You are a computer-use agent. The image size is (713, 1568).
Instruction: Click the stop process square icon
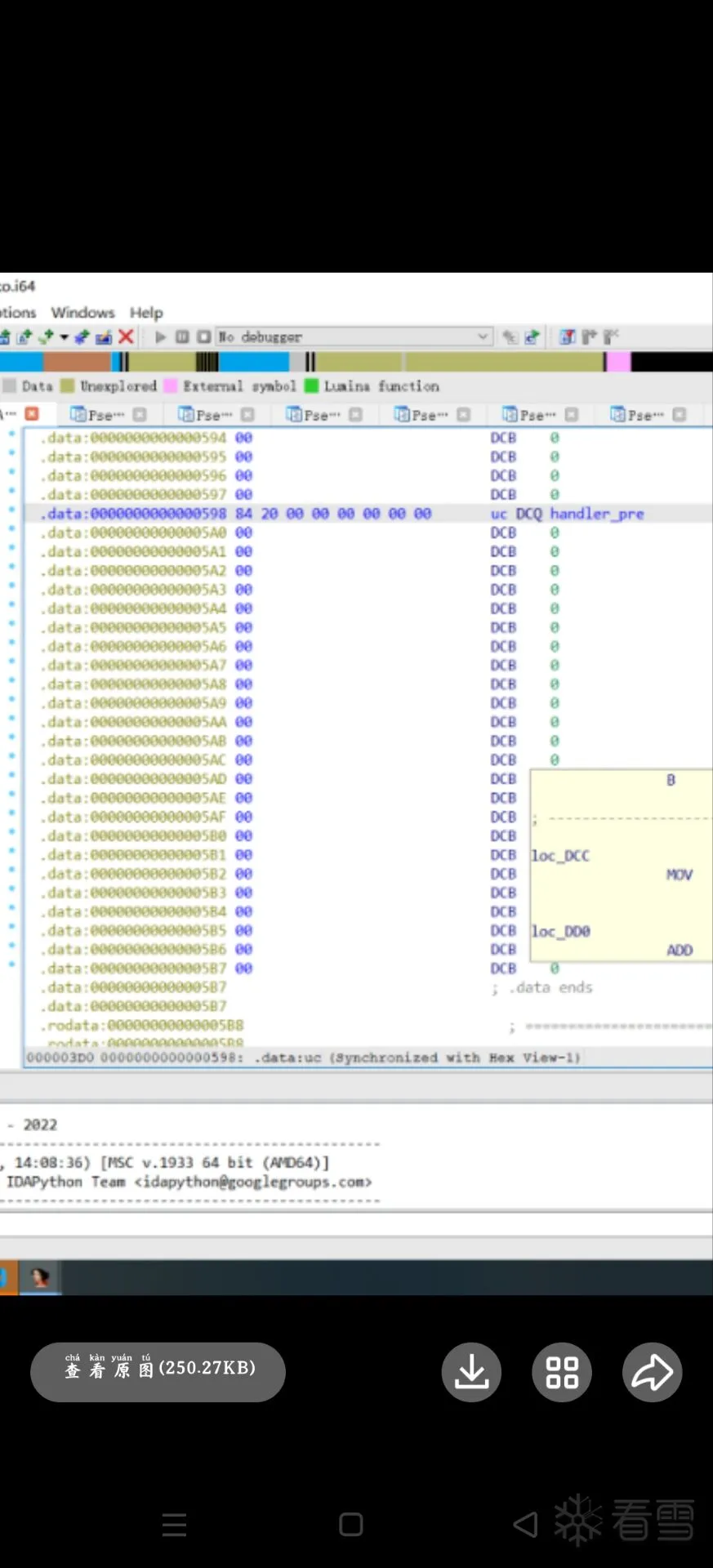coord(203,336)
